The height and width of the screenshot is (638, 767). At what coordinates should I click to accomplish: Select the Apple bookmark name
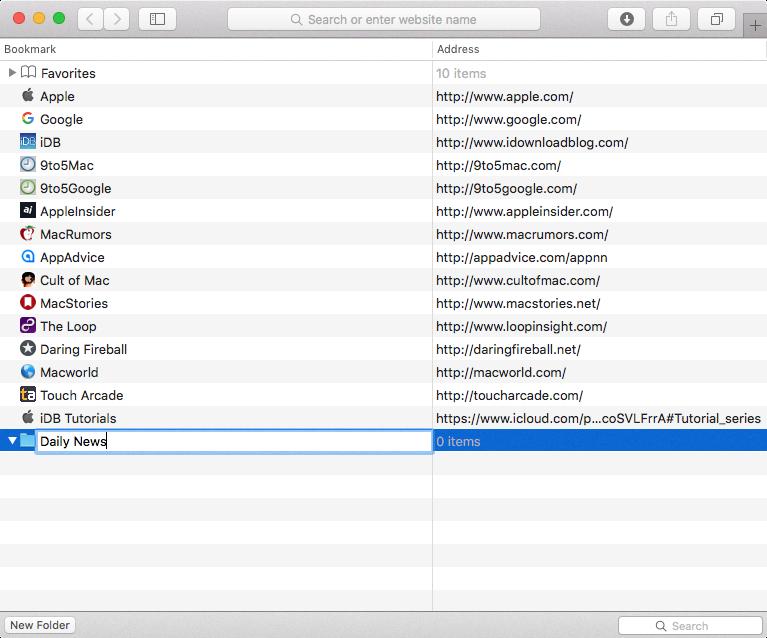coord(57,96)
